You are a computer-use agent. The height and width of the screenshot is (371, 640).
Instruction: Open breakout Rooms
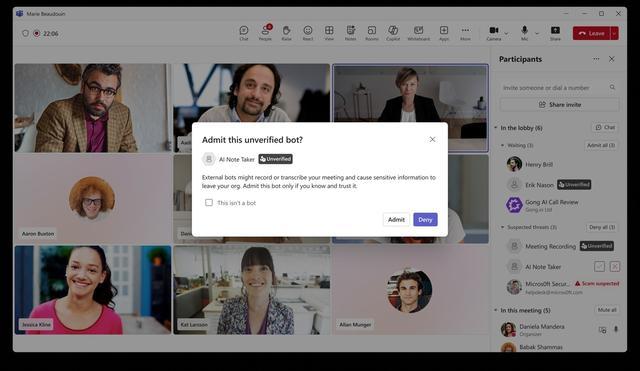point(371,33)
